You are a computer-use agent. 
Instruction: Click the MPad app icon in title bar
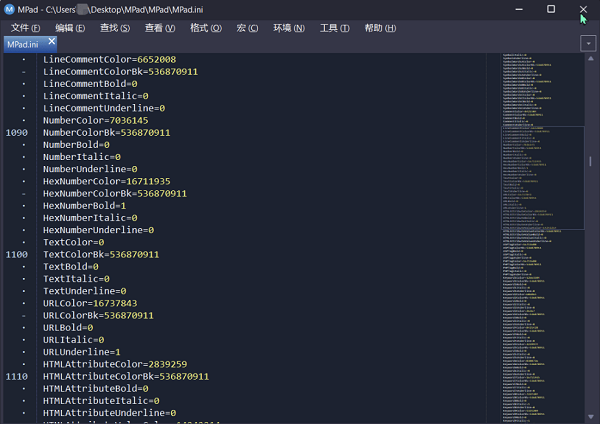[9, 9]
